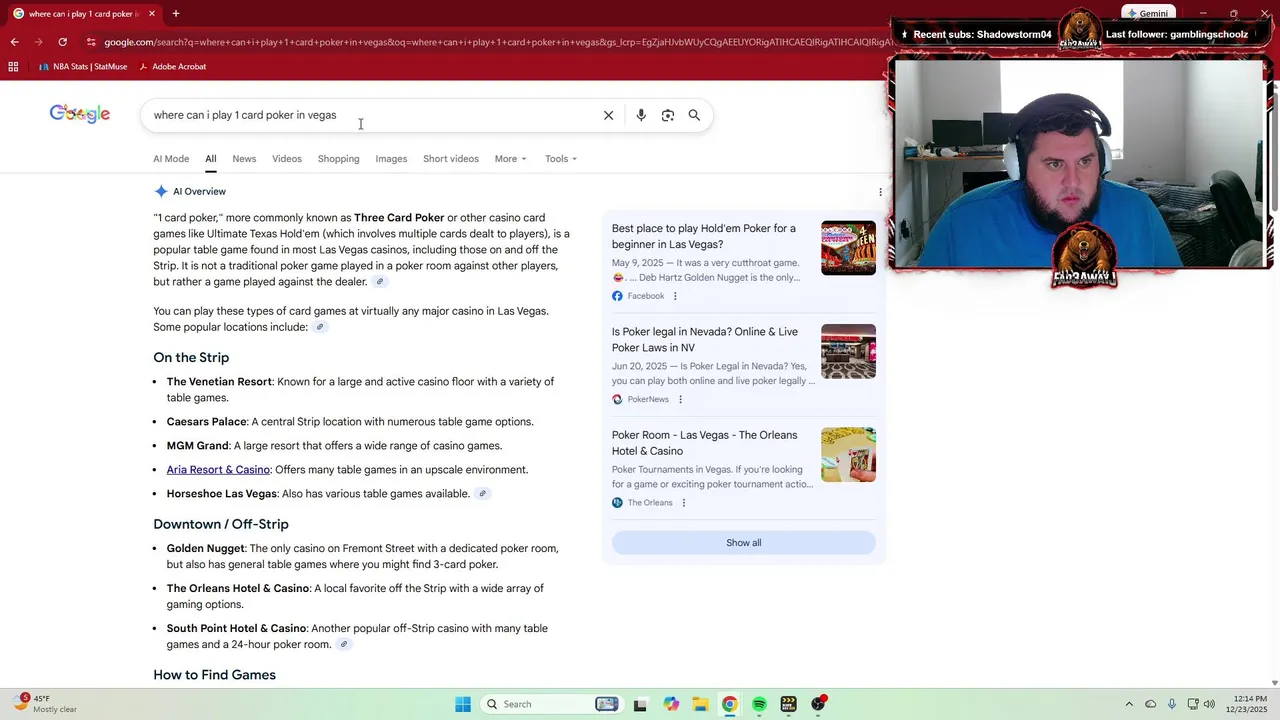Image resolution: width=1280 pixels, height=720 pixels.
Task: Select the All results tab
Action: click(x=211, y=159)
